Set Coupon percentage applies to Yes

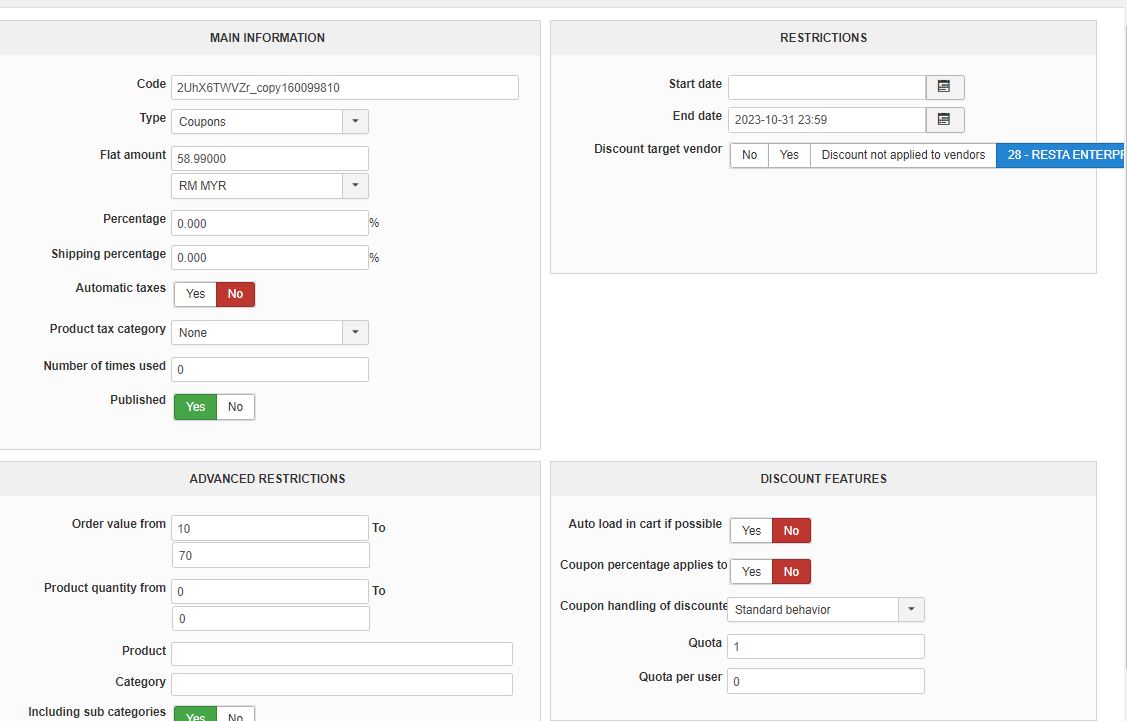[751, 572]
